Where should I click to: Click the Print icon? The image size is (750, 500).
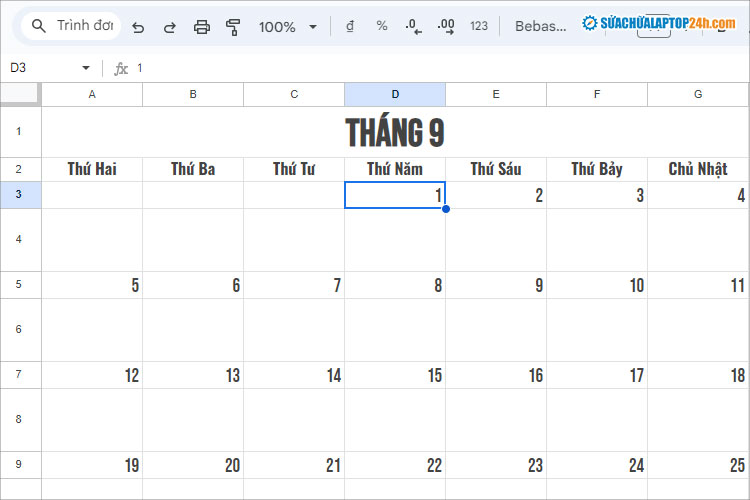point(201,27)
